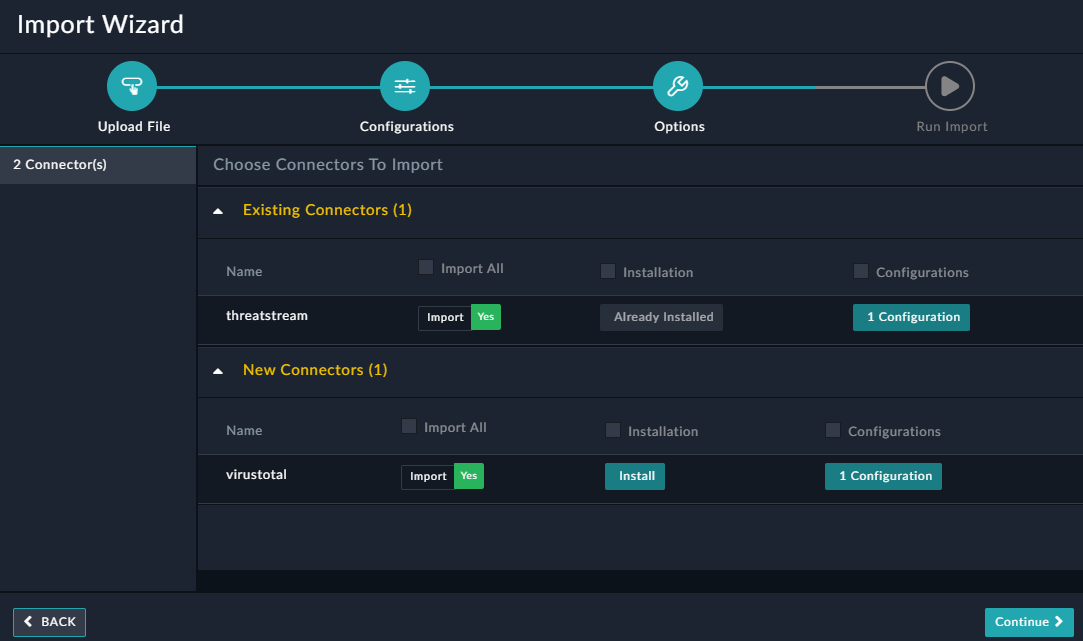Click the New Connectors (1) heading
The height and width of the screenshot is (641, 1083).
click(315, 370)
